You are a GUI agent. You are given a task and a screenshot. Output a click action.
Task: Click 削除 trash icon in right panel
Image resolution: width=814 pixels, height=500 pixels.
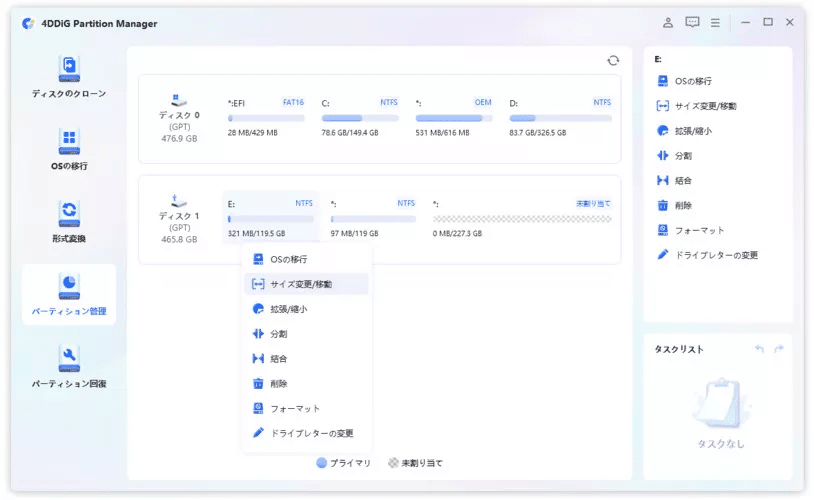tap(663, 206)
